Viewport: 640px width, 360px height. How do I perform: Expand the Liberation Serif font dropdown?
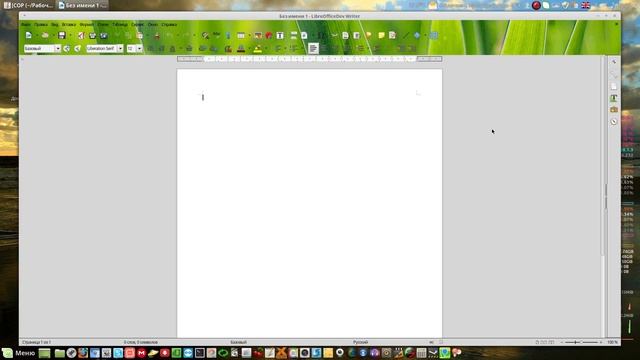[120, 49]
